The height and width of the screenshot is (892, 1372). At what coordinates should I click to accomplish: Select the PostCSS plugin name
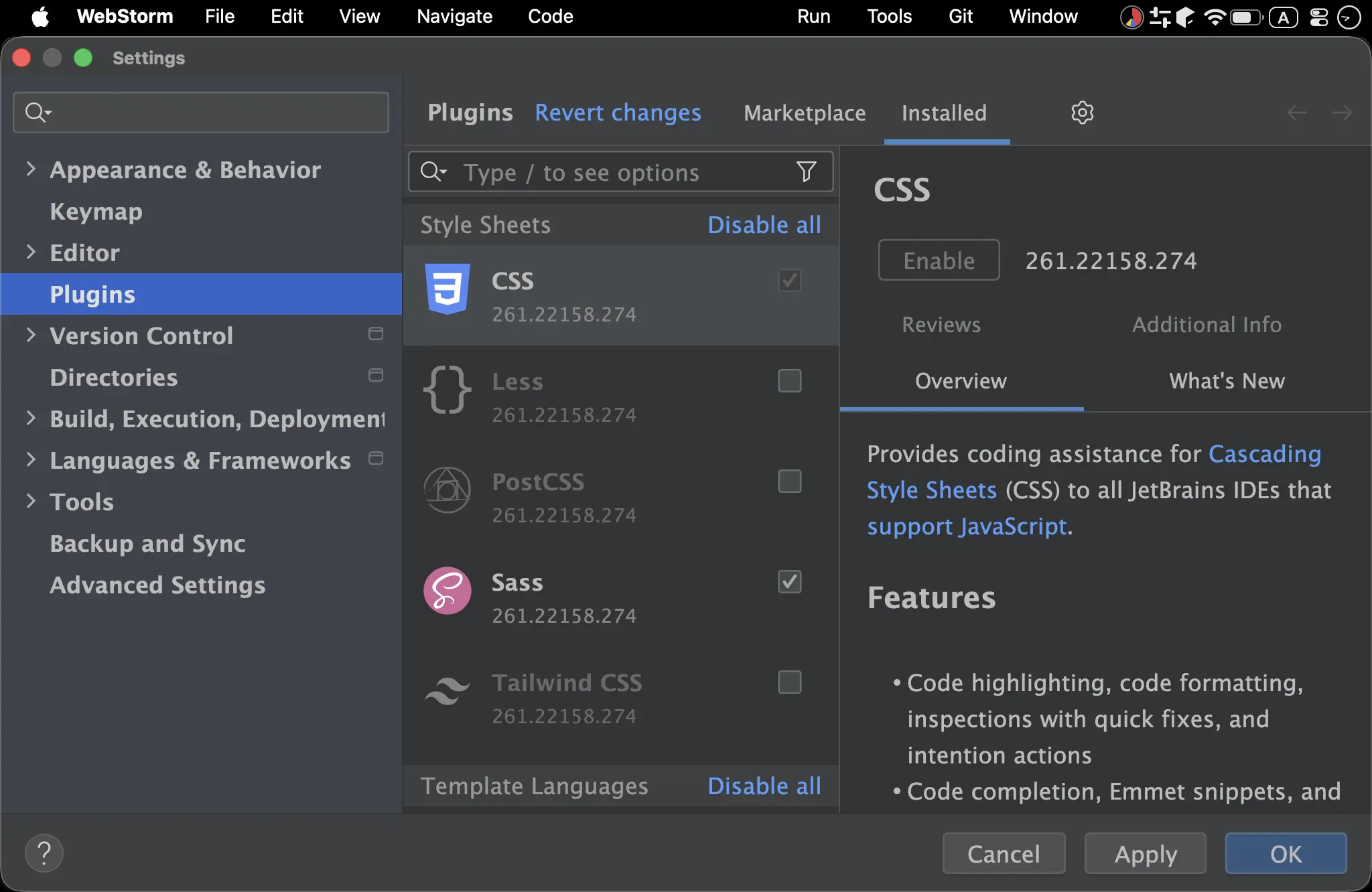[539, 482]
